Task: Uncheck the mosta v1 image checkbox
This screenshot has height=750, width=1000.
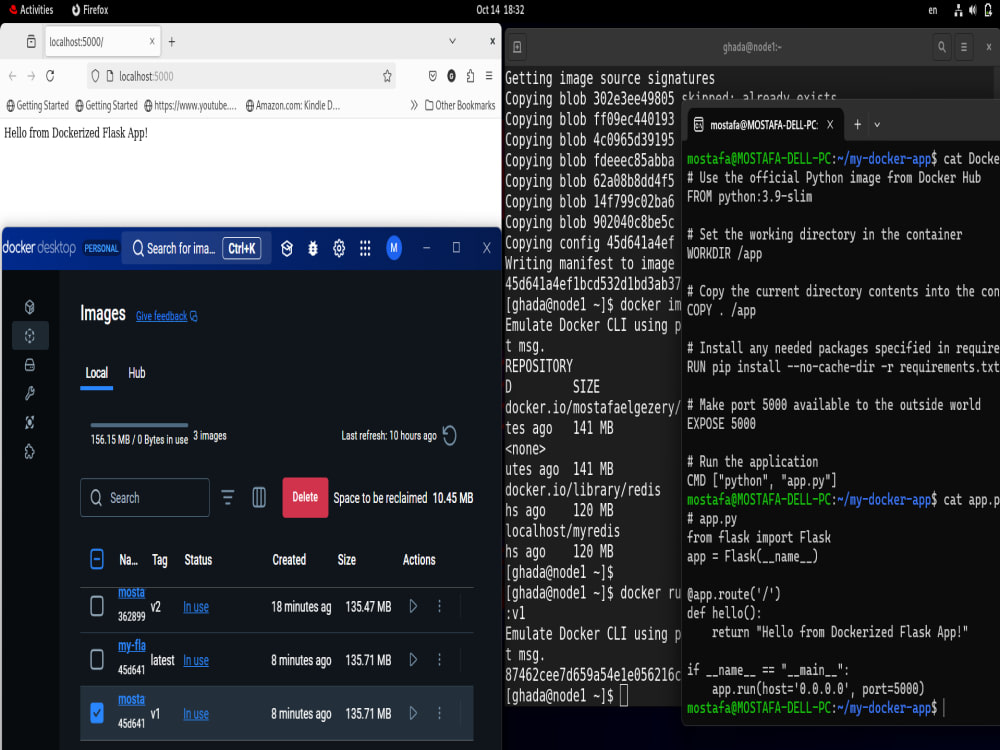Action: (x=97, y=713)
